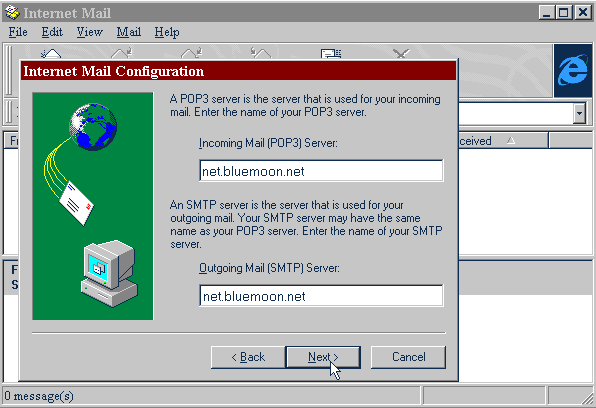The height and width of the screenshot is (408, 596).
Task: Expand the folder list dropdown arrow
Action: coord(579,113)
